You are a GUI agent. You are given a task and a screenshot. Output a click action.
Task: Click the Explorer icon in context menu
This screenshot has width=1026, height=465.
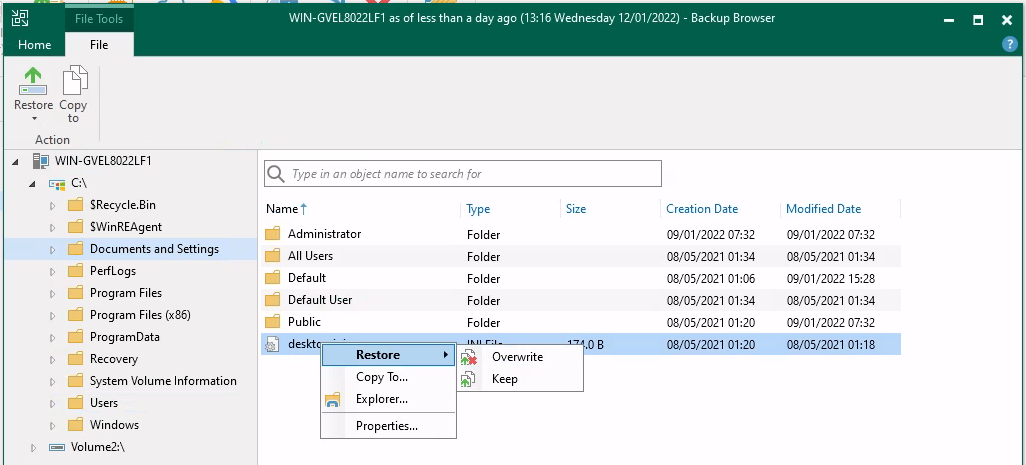(x=333, y=400)
